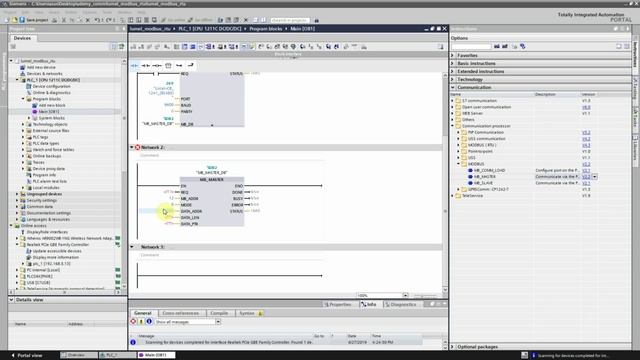The width and height of the screenshot is (640, 360).
Task: Expand the Technology palette
Action: tap(453, 79)
